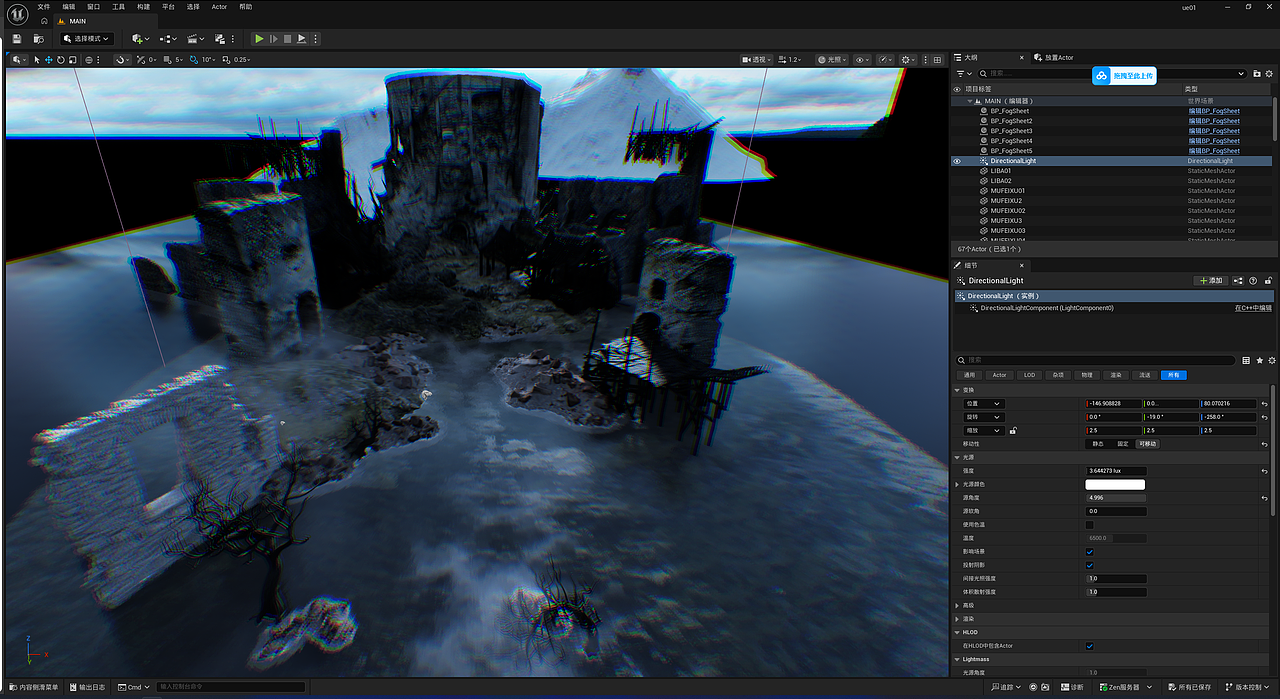Click the details help question-mark icon
1280x699 pixels.
[1253, 281]
